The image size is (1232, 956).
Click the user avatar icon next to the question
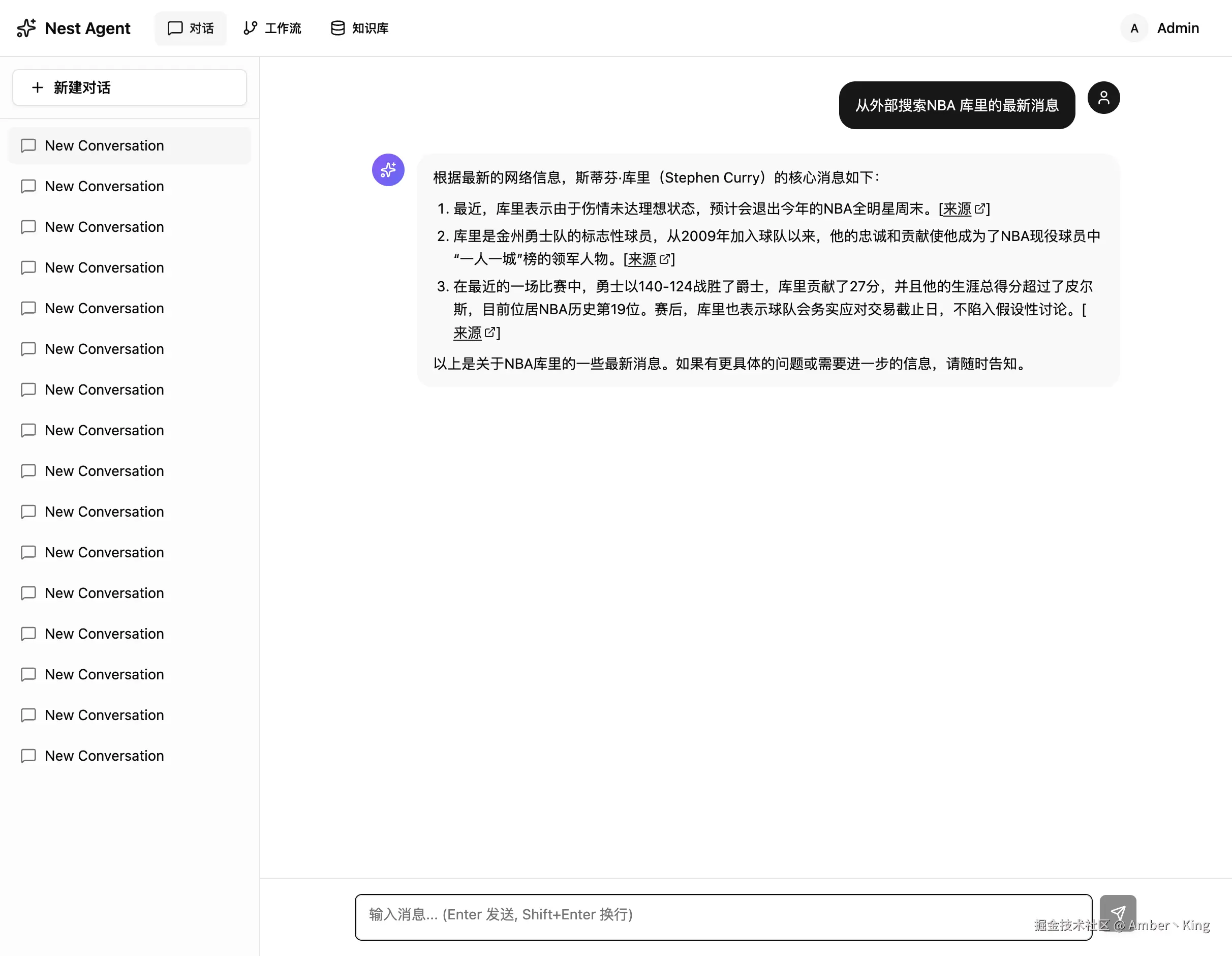[x=1103, y=97]
